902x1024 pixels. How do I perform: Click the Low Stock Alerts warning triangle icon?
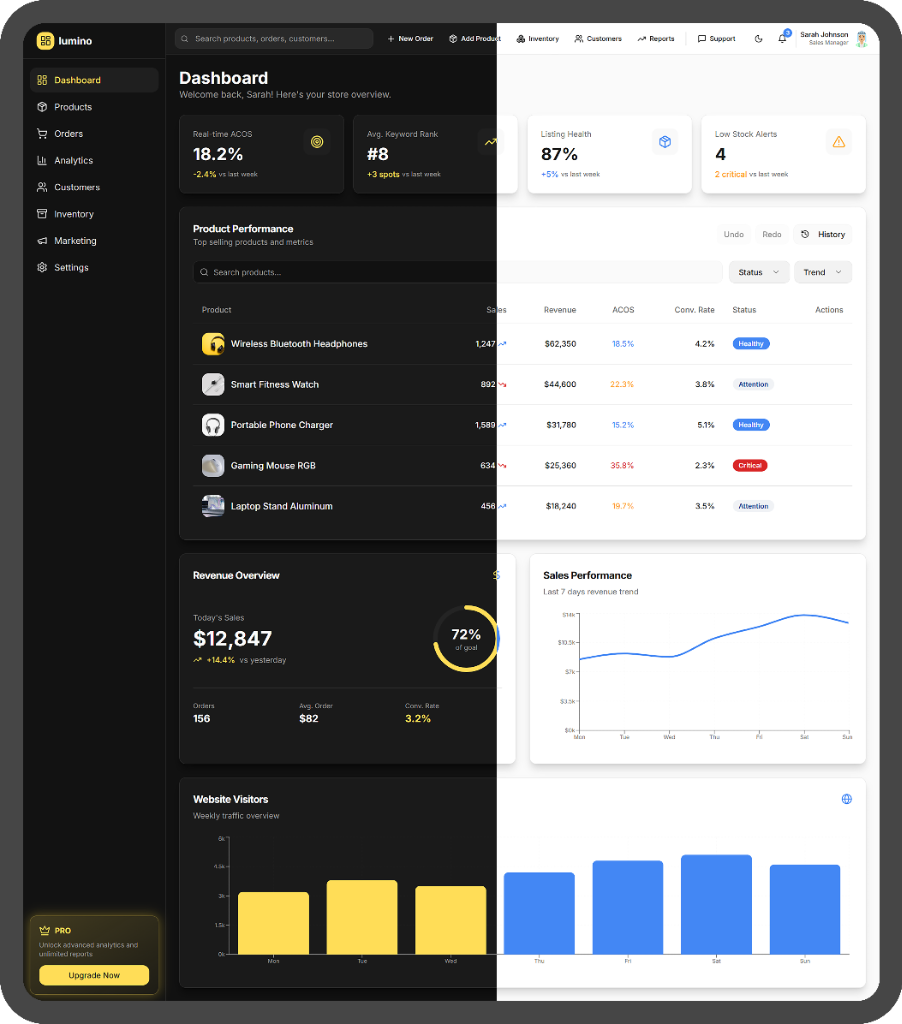[x=840, y=141]
